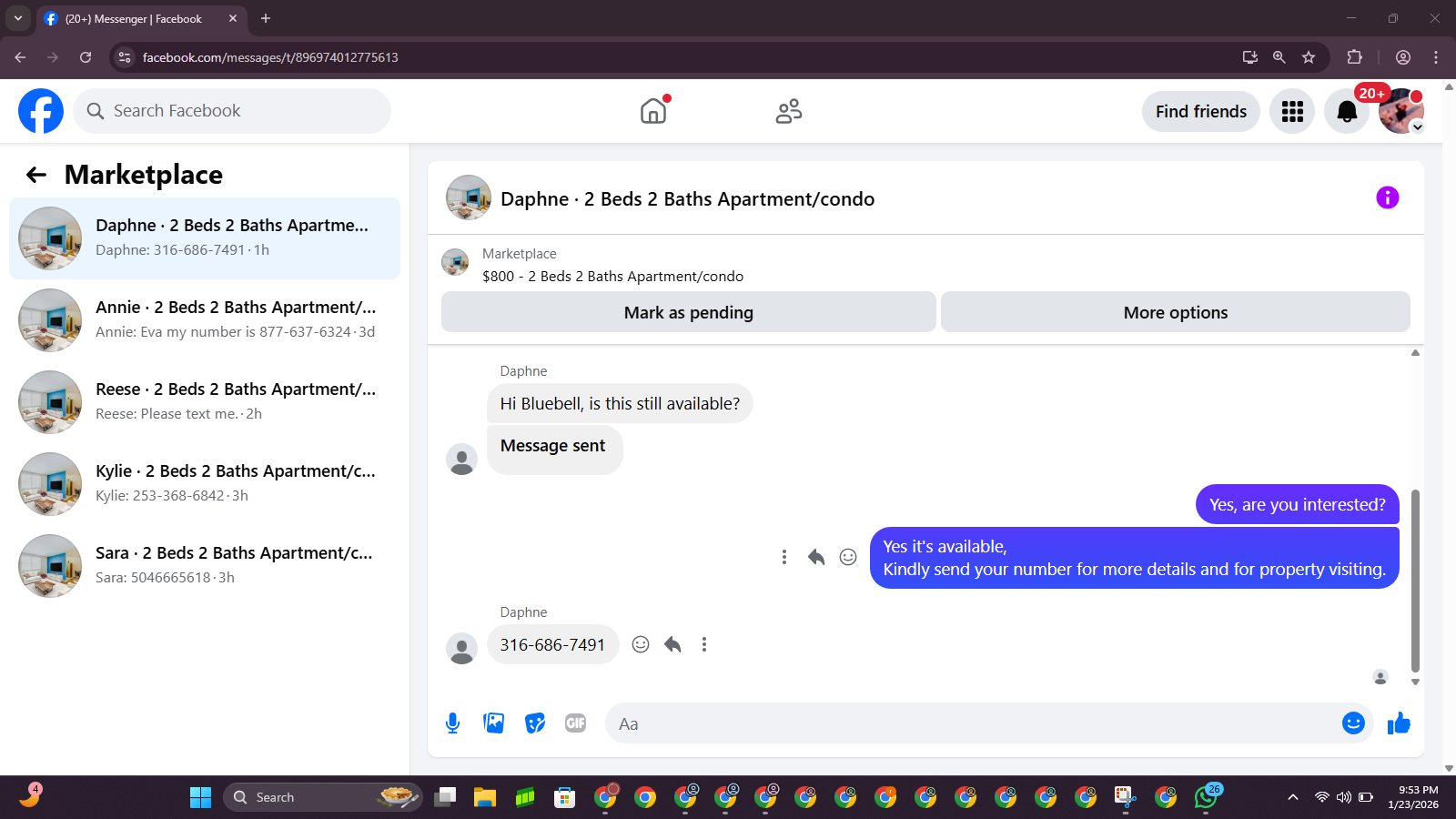Click the 'Hi Bluebell, is this still available?' message
This screenshot has width=1456, height=819.
pos(620,403)
